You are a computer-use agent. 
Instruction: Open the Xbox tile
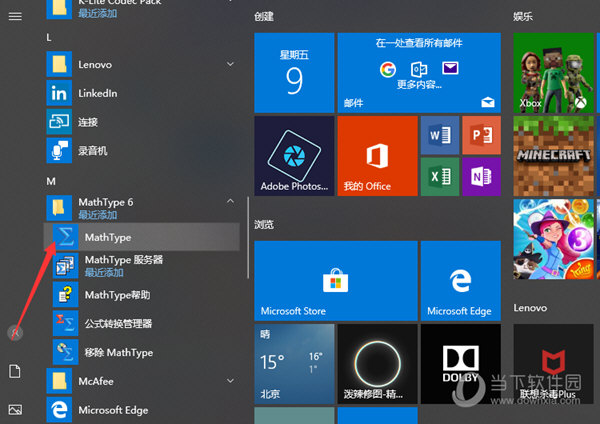point(553,73)
